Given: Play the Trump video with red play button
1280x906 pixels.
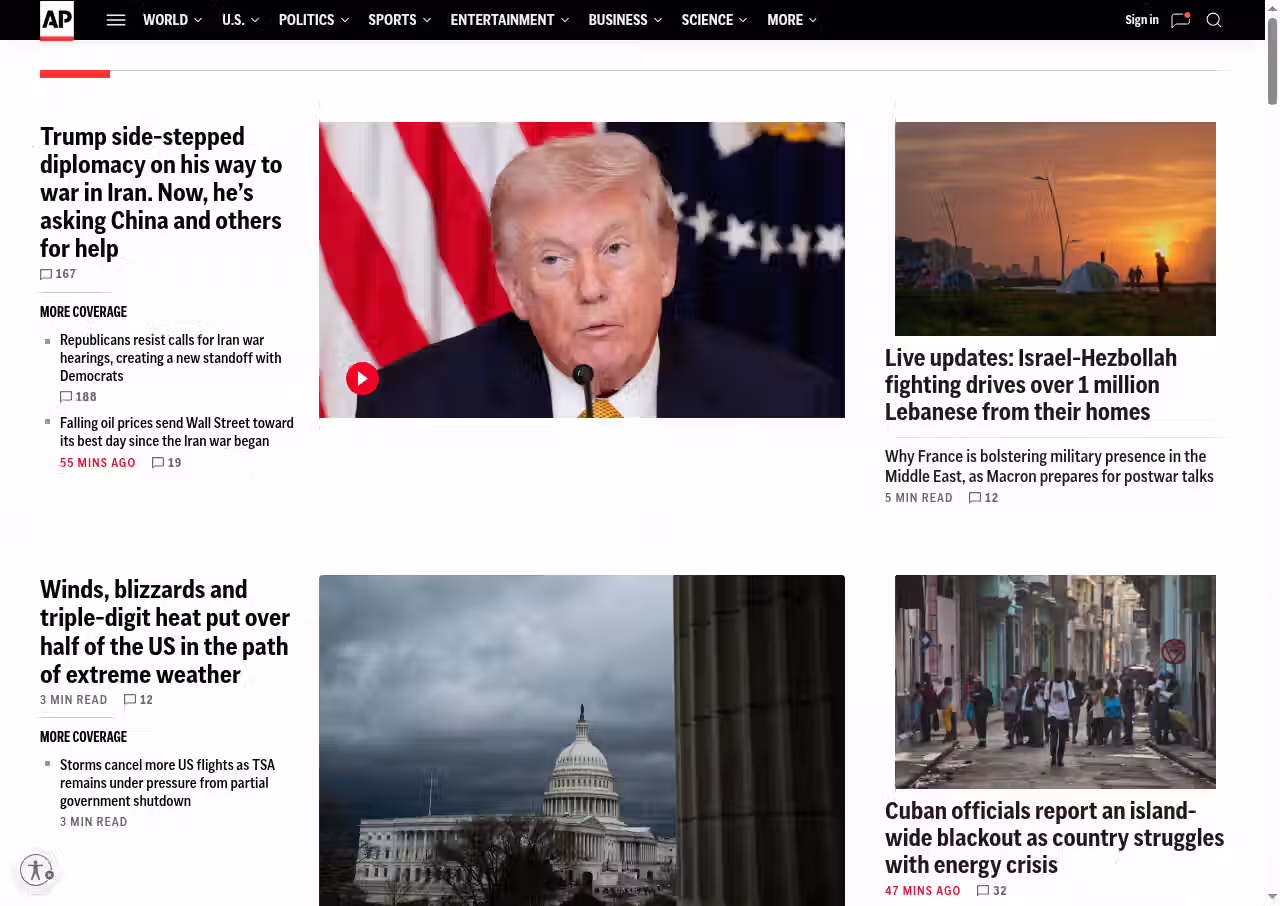Looking at the screenshot, I should (362, 378).
